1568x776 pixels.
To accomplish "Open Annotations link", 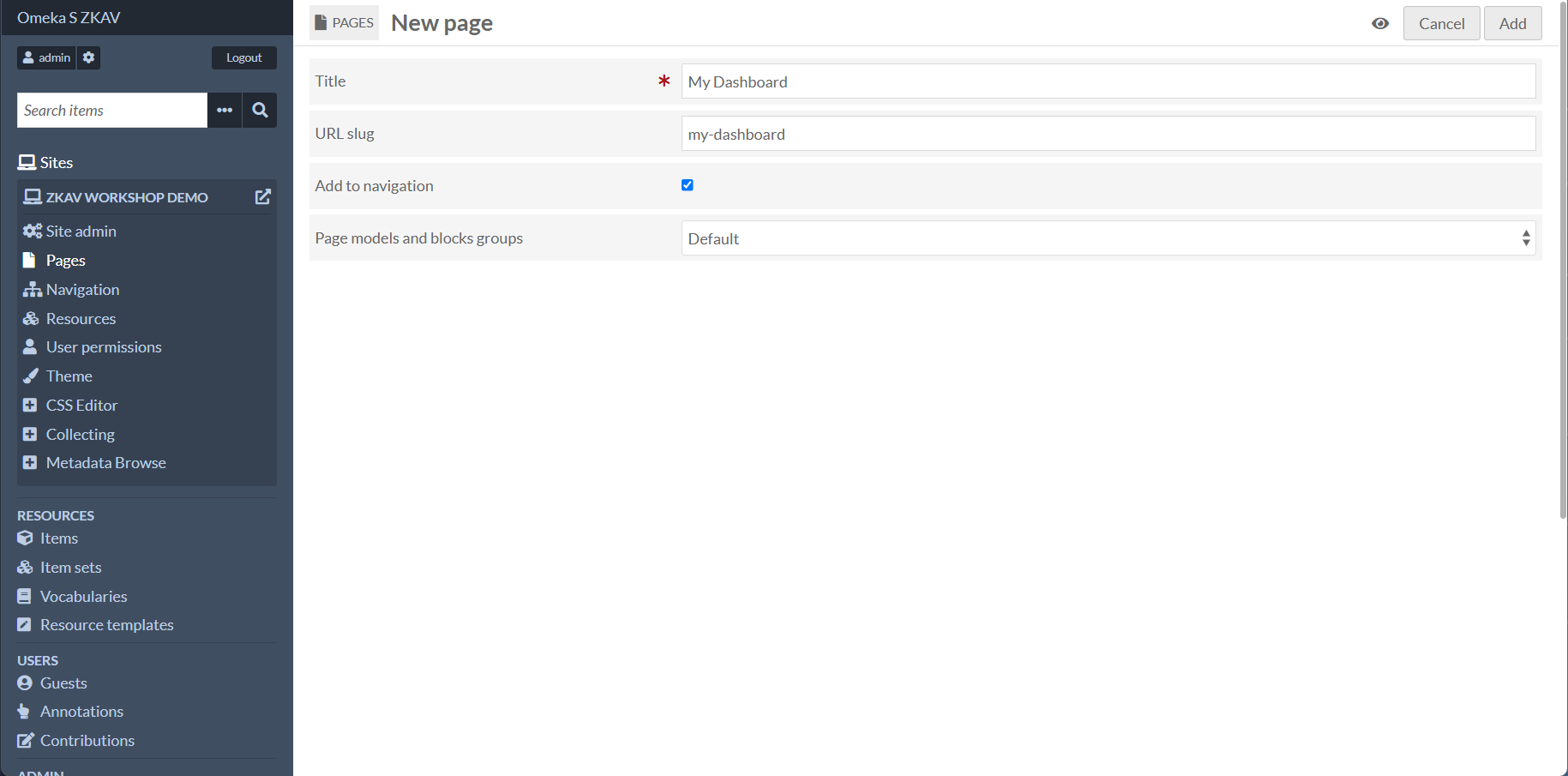I will (70, 711).
